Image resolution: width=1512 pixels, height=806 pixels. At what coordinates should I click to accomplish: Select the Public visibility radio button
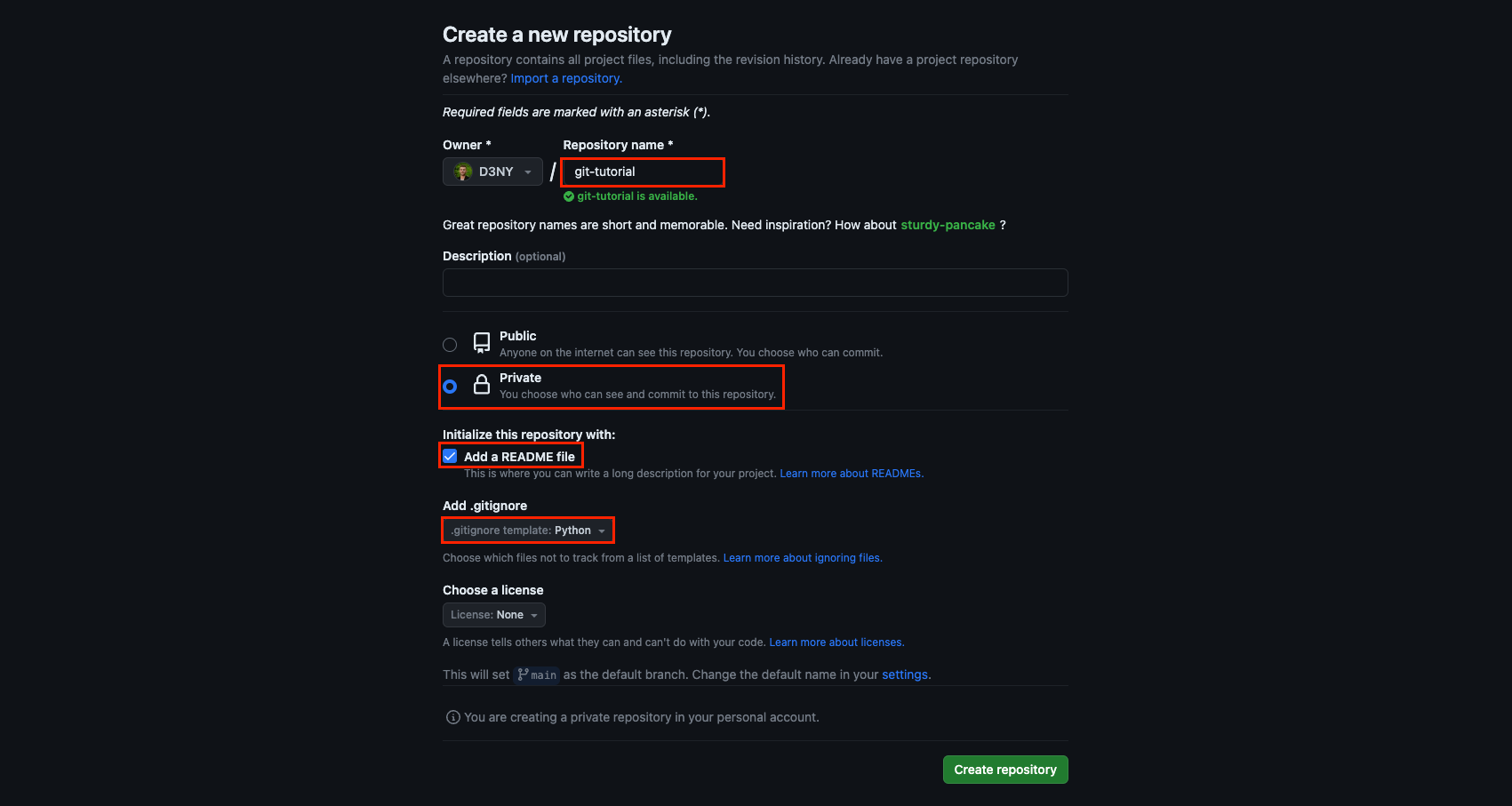pyautogui.click(x=450, y=344)
